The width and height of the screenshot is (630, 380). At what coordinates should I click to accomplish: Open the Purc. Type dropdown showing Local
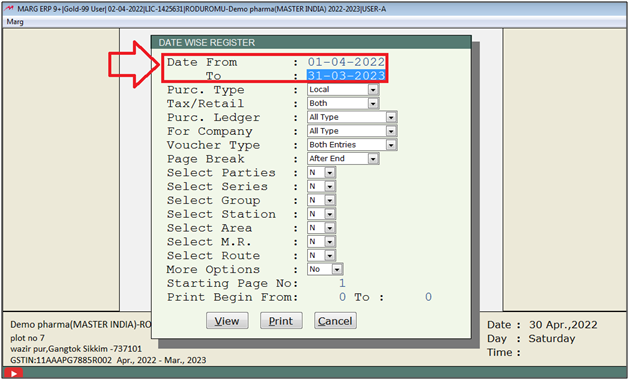click(x=343, y=90)
